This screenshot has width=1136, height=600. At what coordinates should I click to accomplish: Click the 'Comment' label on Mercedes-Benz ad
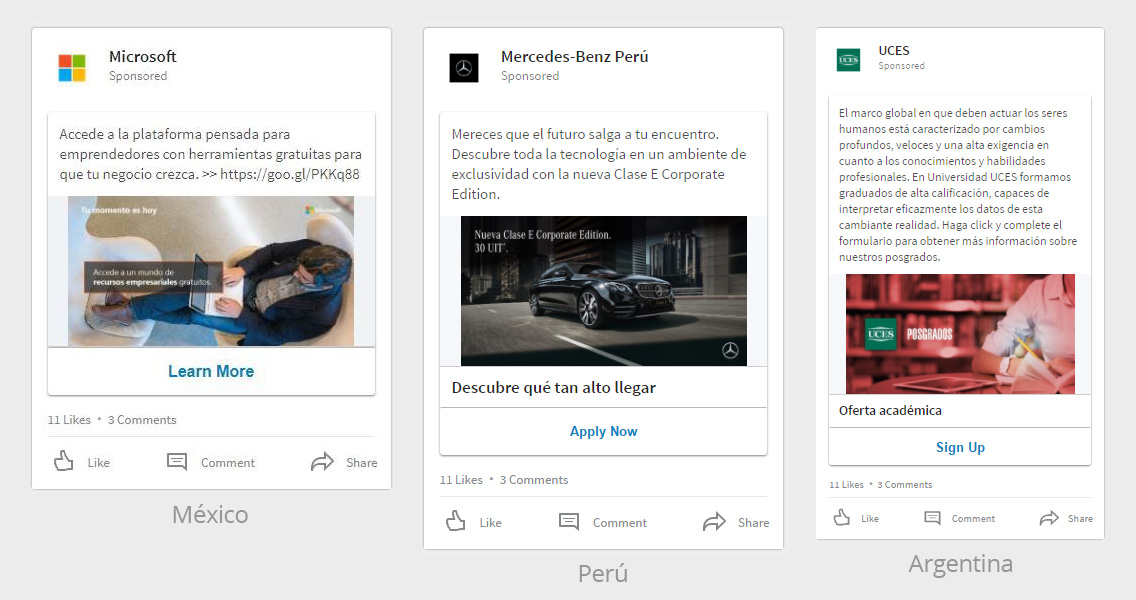(x=619, y=522)
